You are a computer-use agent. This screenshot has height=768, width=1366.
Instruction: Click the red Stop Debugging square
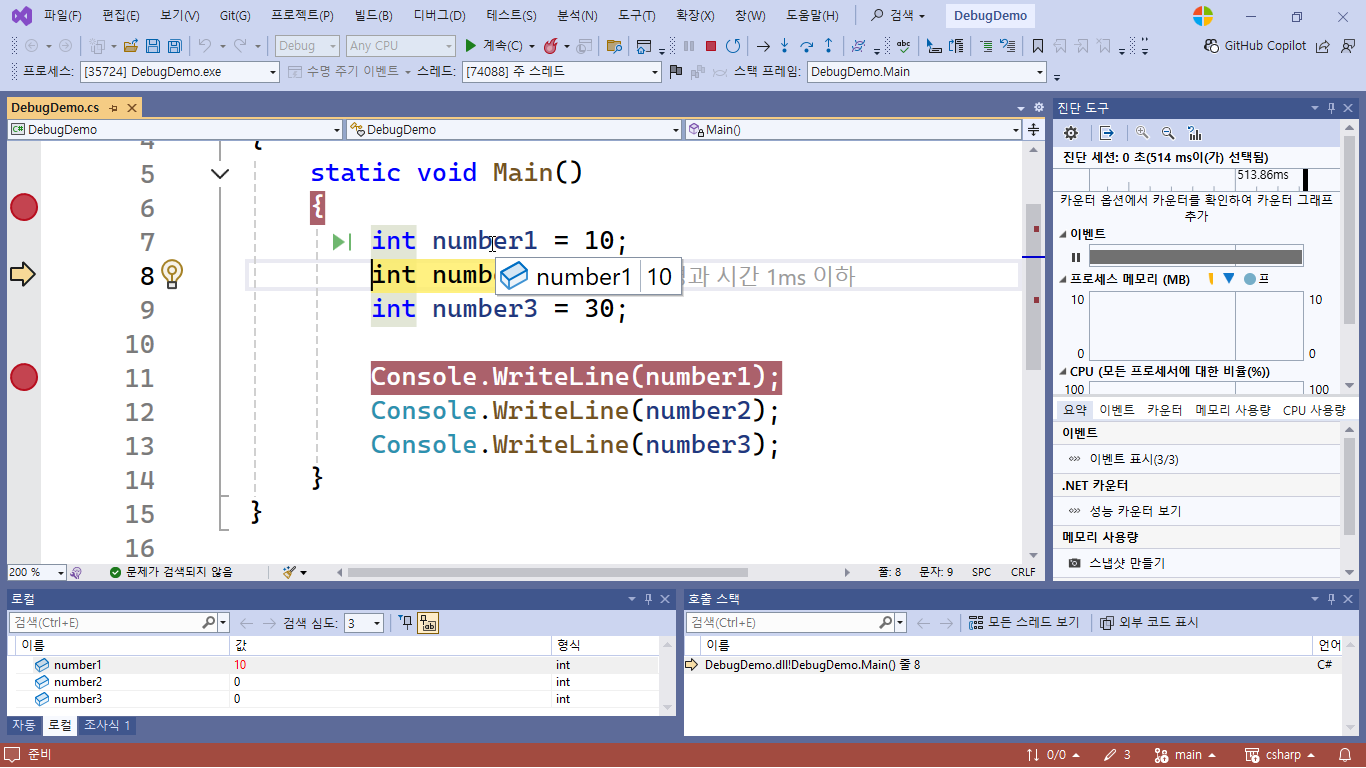[x=710, y=46]
